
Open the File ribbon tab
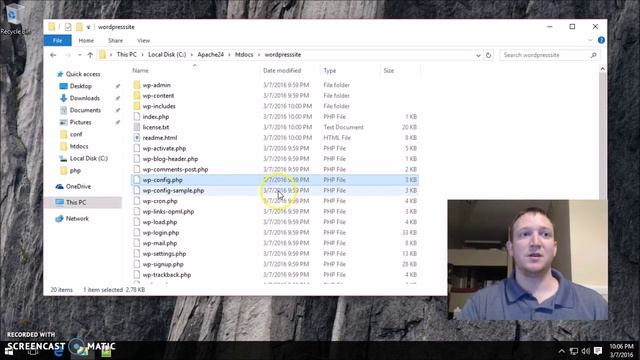(58, 40)
